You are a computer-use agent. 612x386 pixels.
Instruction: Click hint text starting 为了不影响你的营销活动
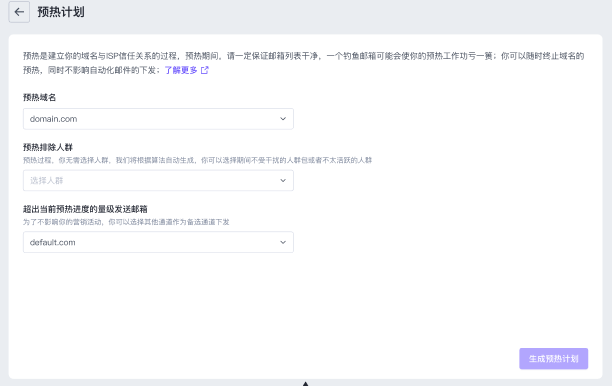(126, 222)
